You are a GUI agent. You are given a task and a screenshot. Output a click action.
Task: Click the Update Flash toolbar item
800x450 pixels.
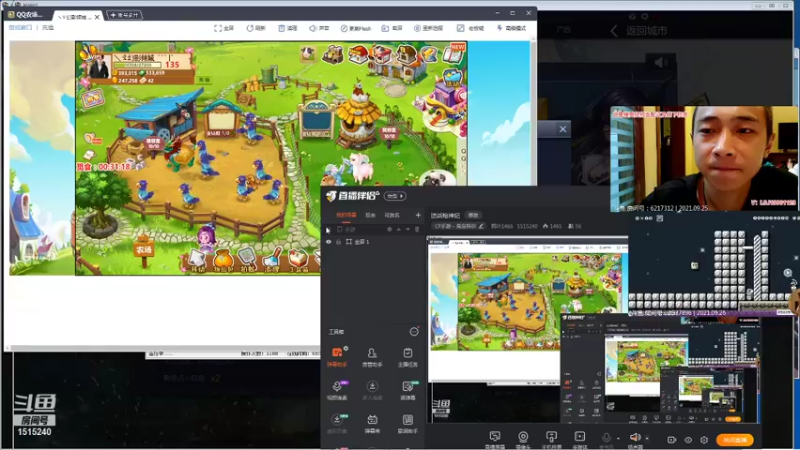click(x=356, y=28)
